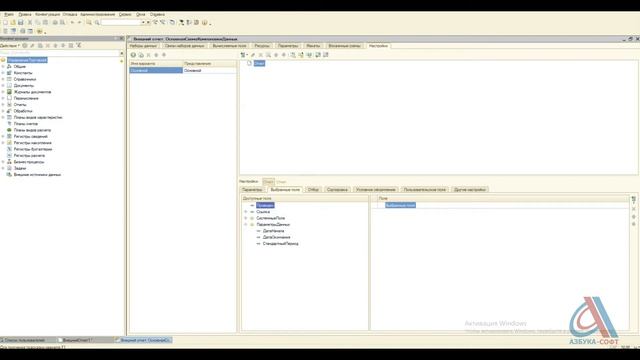Close the configuration tree panel
640x360 pixels.
coord(122,39)
